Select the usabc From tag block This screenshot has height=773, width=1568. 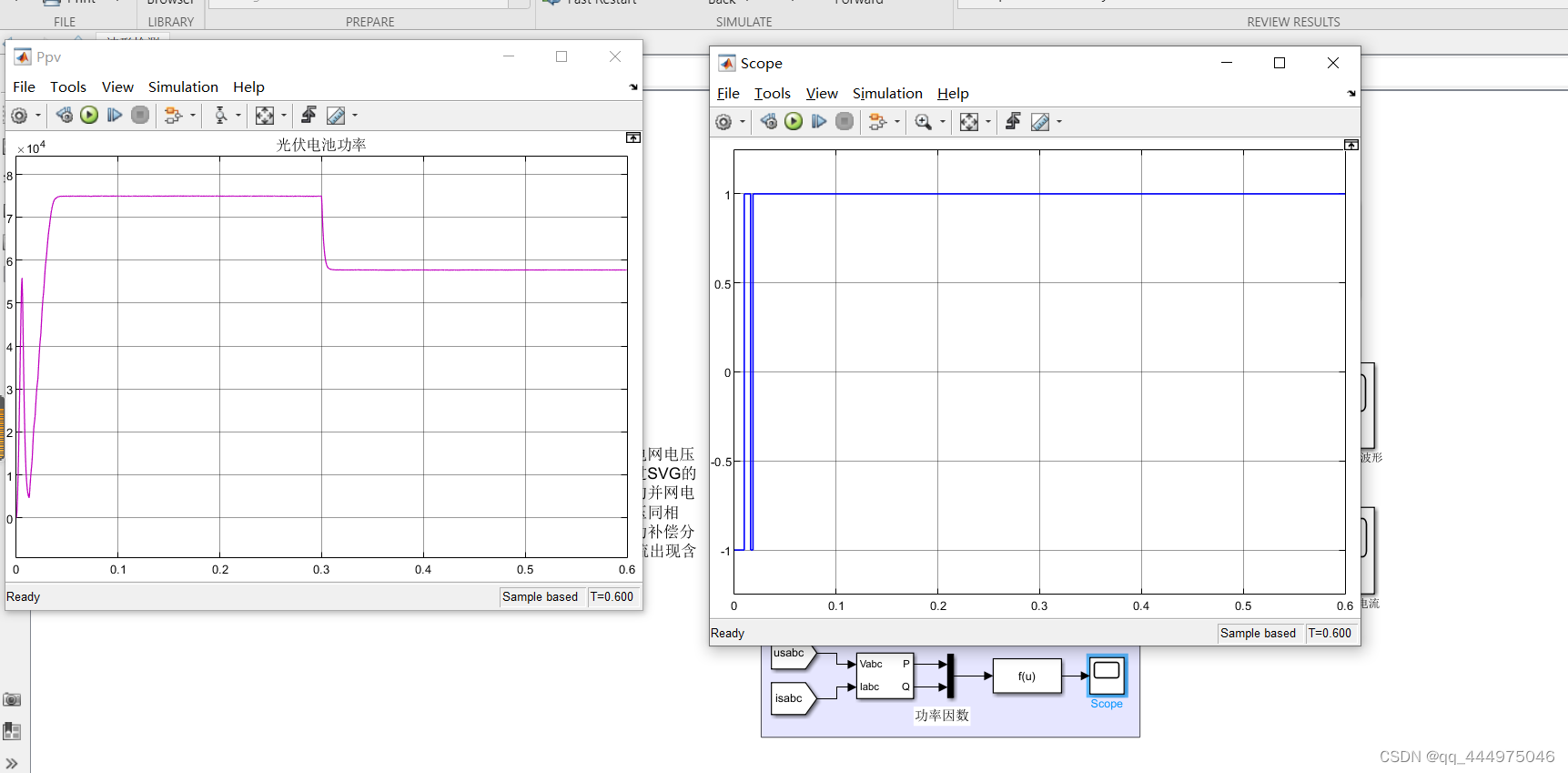(794, 657)
